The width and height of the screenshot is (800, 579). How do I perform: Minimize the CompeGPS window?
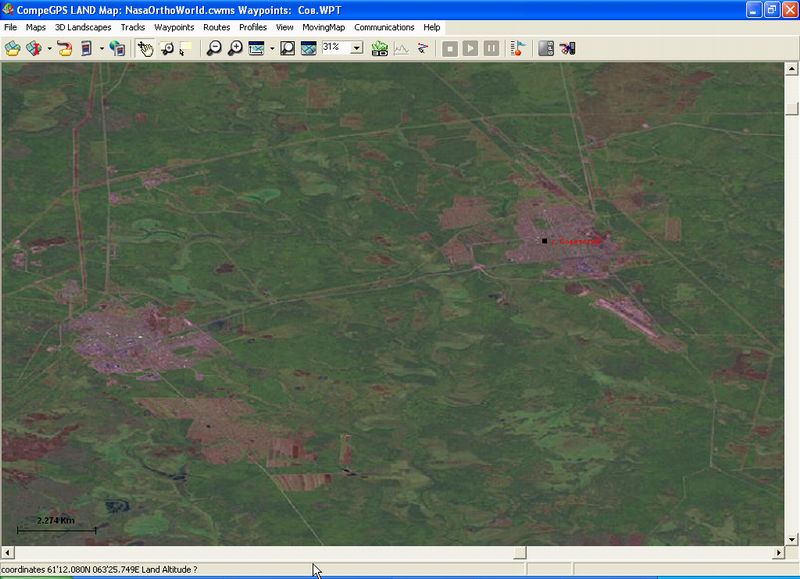754,10
